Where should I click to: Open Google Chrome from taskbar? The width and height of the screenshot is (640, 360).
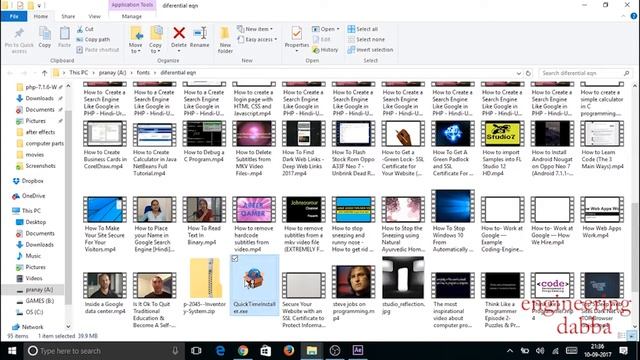243,351
